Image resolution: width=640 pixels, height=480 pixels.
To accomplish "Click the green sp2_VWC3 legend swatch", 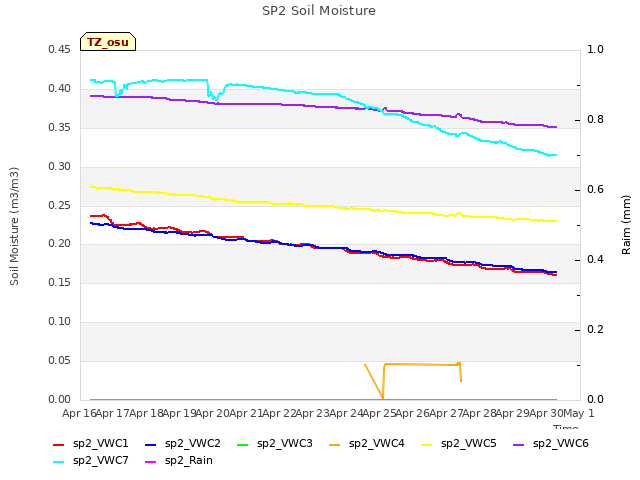I will point(243,444).
